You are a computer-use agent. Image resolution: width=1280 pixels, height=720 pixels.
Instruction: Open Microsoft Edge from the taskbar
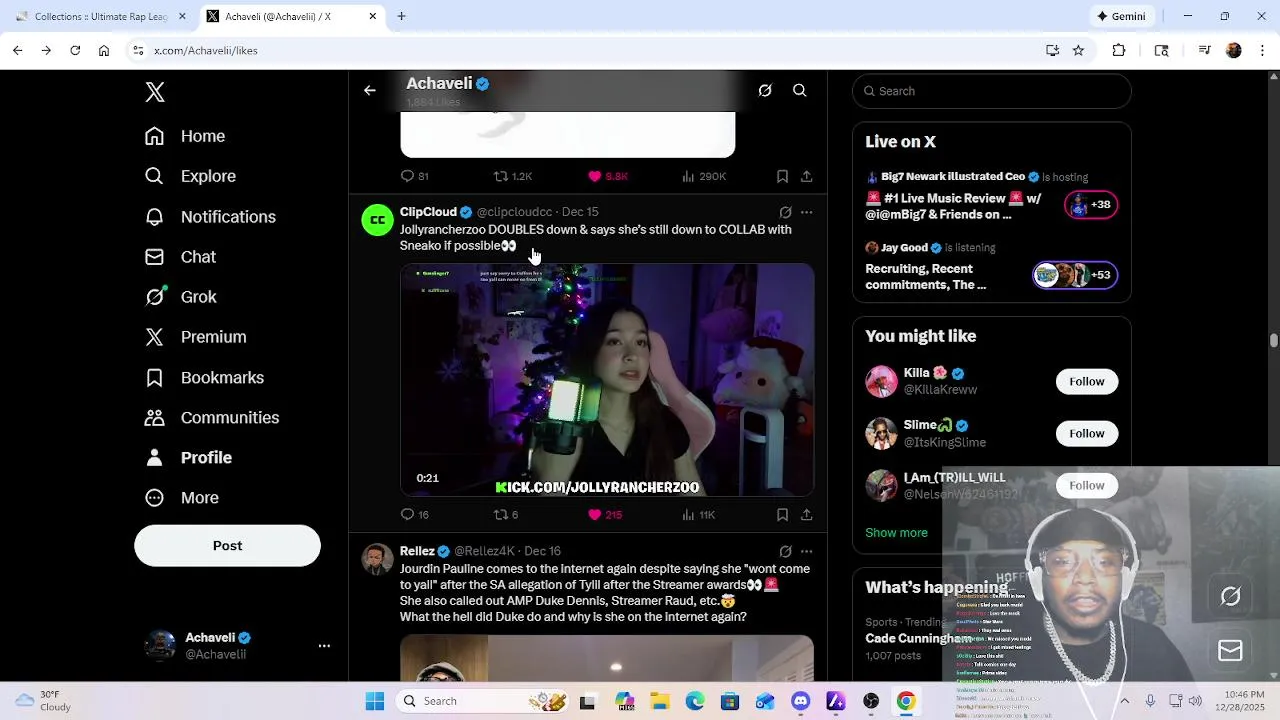[x=694, y=701]
